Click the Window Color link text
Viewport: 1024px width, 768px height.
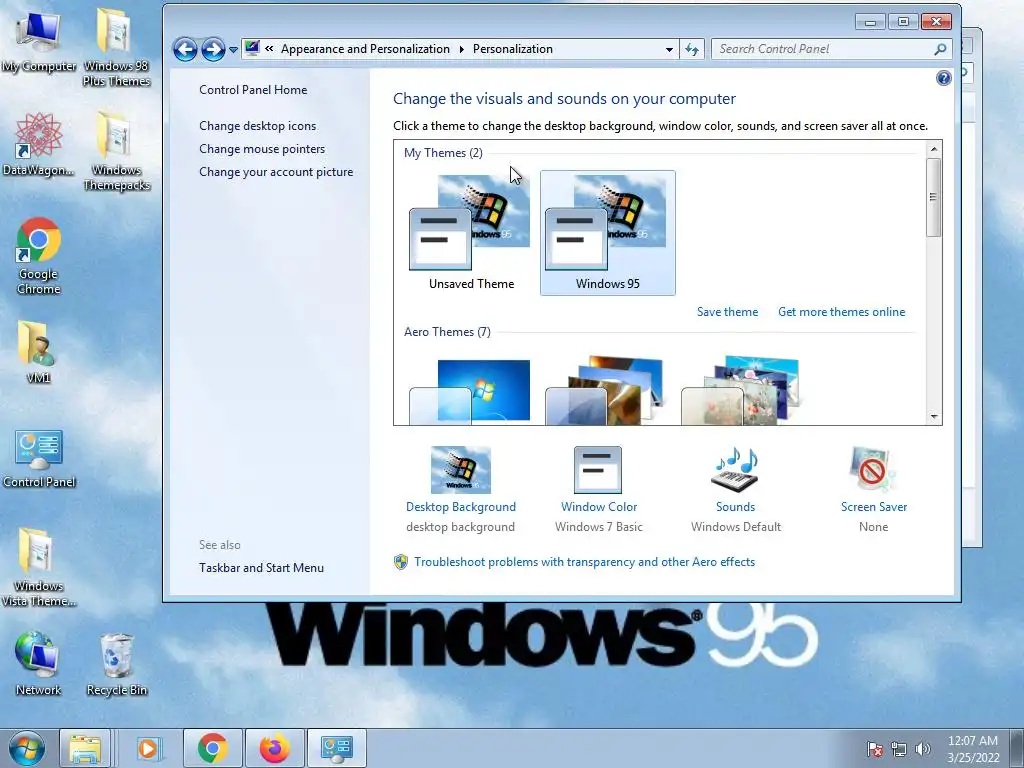[x=599, y=506]
